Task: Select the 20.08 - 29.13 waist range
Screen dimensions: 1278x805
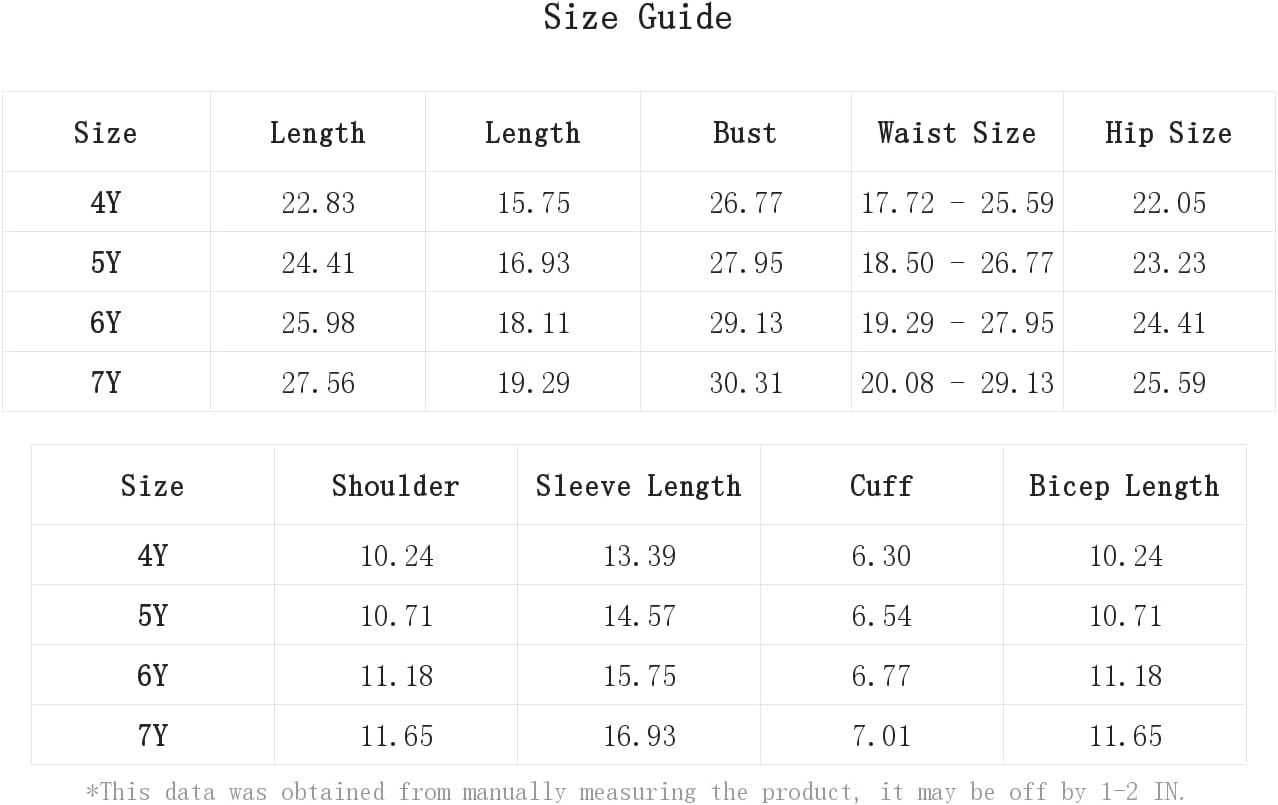Action: [x=957, y=383]
